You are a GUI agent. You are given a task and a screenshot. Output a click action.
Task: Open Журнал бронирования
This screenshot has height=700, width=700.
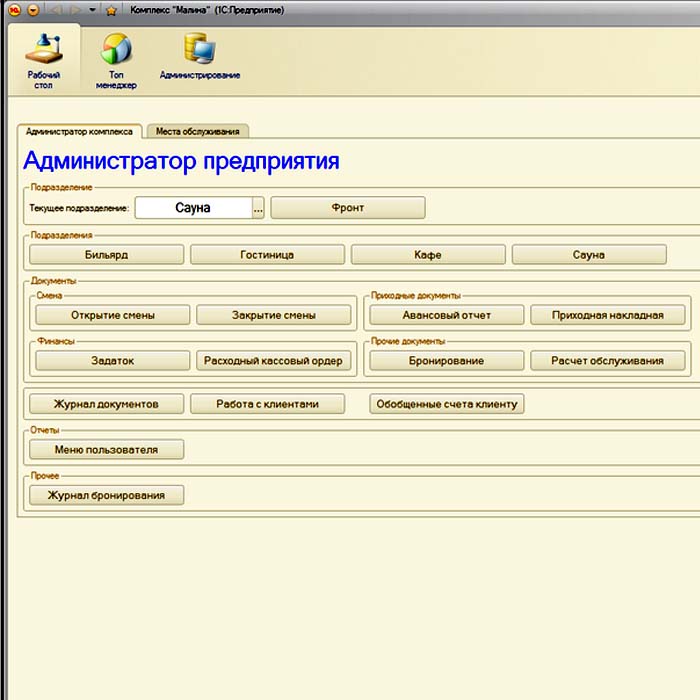point(107,495)
